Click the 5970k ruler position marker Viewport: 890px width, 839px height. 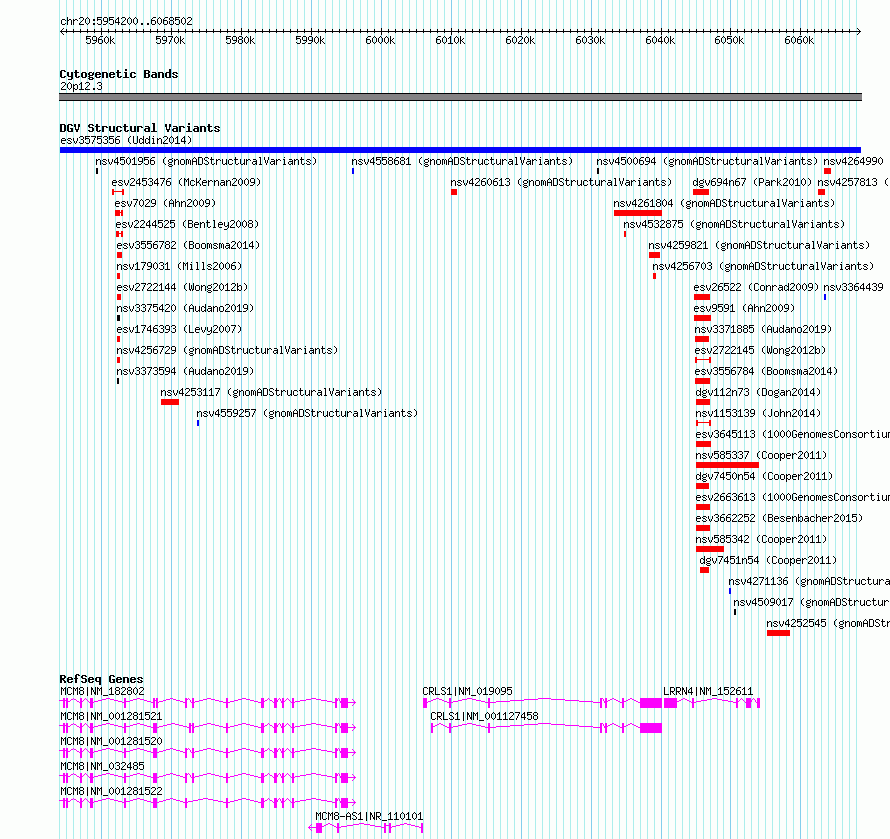[x=170, y=40]
